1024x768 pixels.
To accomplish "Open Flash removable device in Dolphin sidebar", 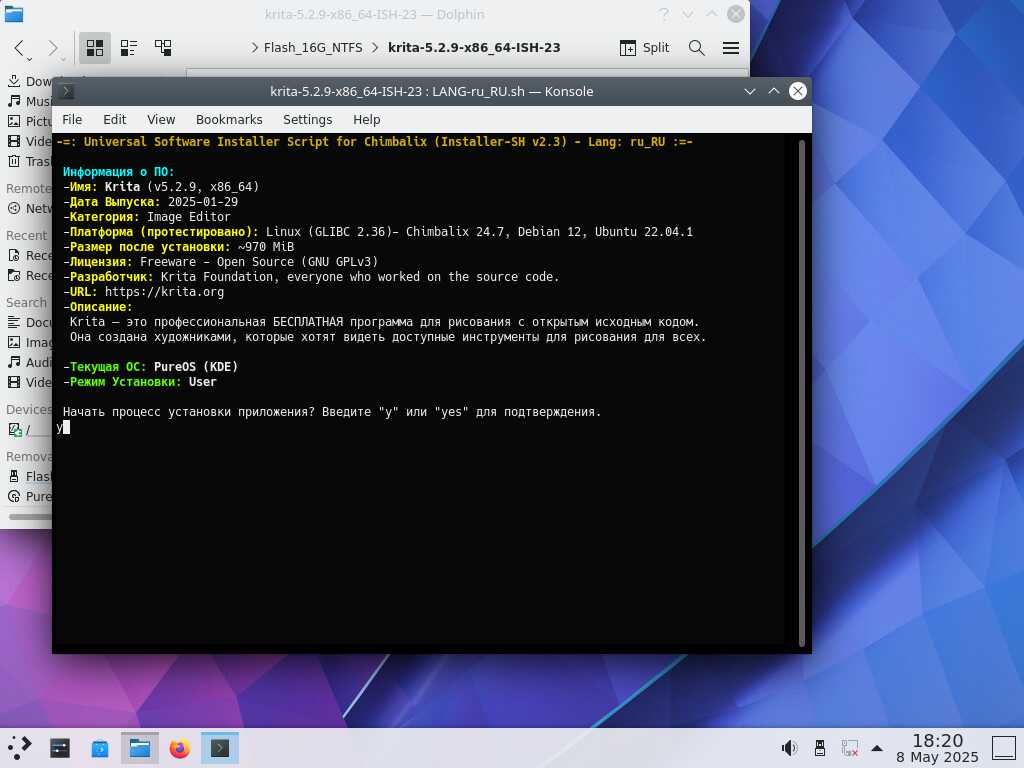I will (29, 476).
